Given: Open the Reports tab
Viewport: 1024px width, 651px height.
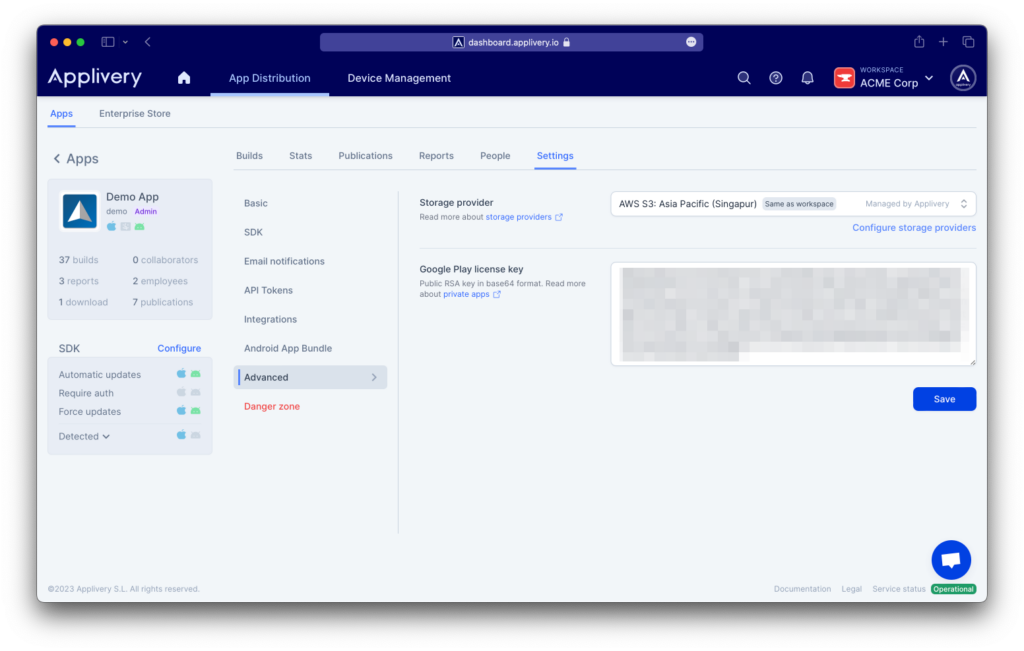Looking at the screenshot, I should point(436,156).
